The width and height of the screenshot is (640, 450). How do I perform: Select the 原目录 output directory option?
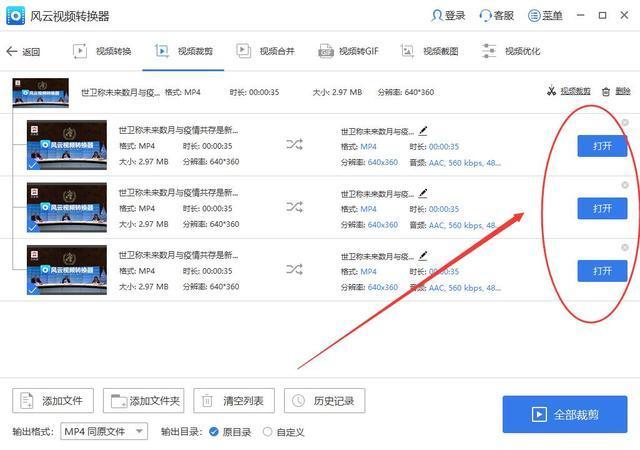click(x=230, y=432)
